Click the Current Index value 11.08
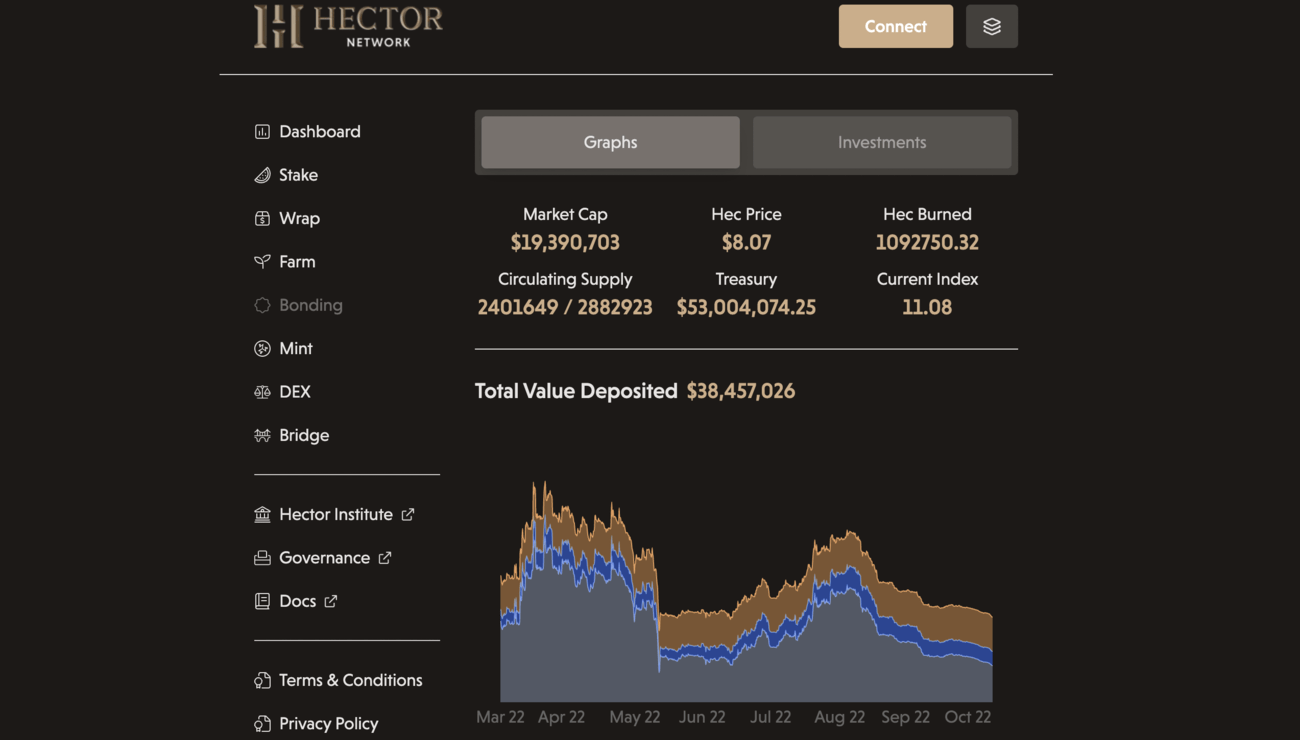This screenshot has width=1300, height=740. click(927, 307)
